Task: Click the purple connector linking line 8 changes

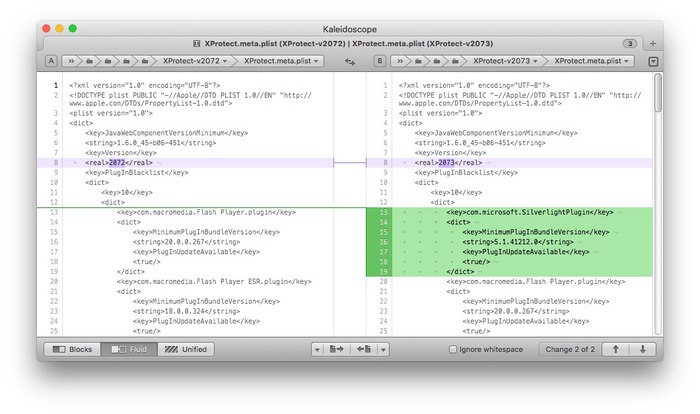Action: tap(350, 163)
